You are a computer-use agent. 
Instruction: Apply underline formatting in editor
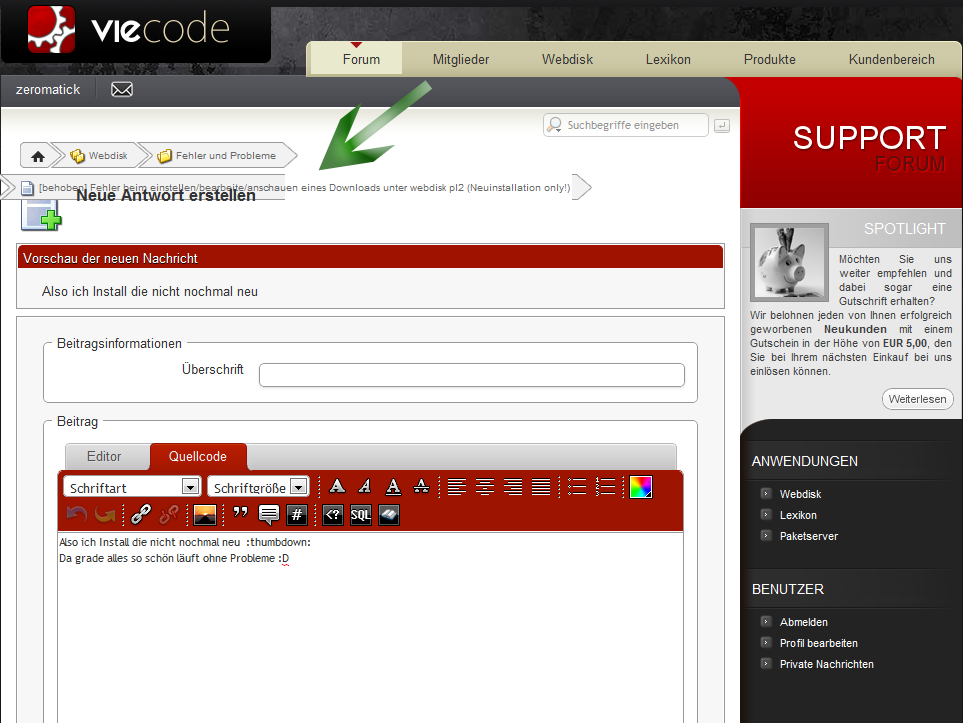(x=393, y=487)
